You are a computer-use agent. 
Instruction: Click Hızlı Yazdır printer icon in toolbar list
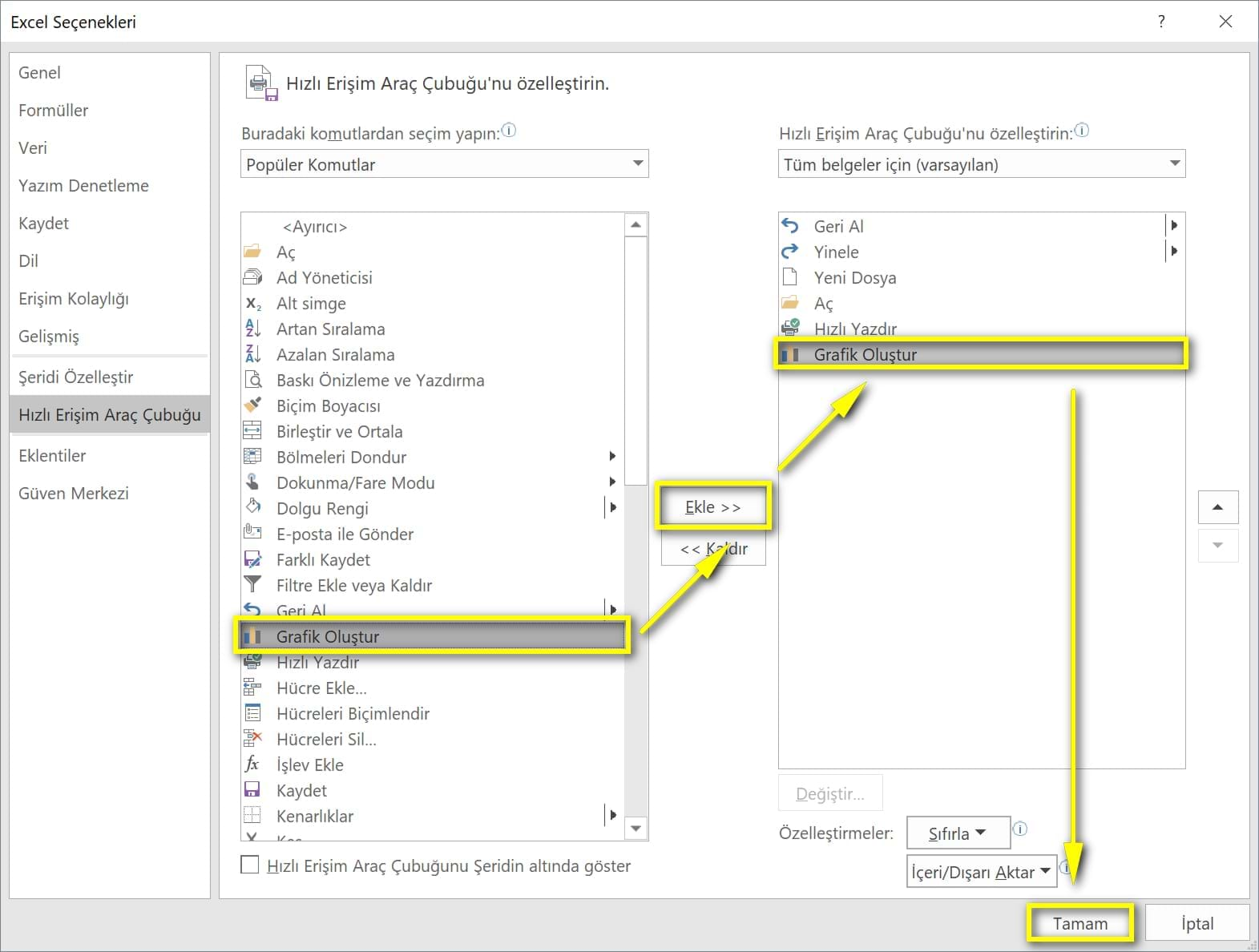coord(790,328)
